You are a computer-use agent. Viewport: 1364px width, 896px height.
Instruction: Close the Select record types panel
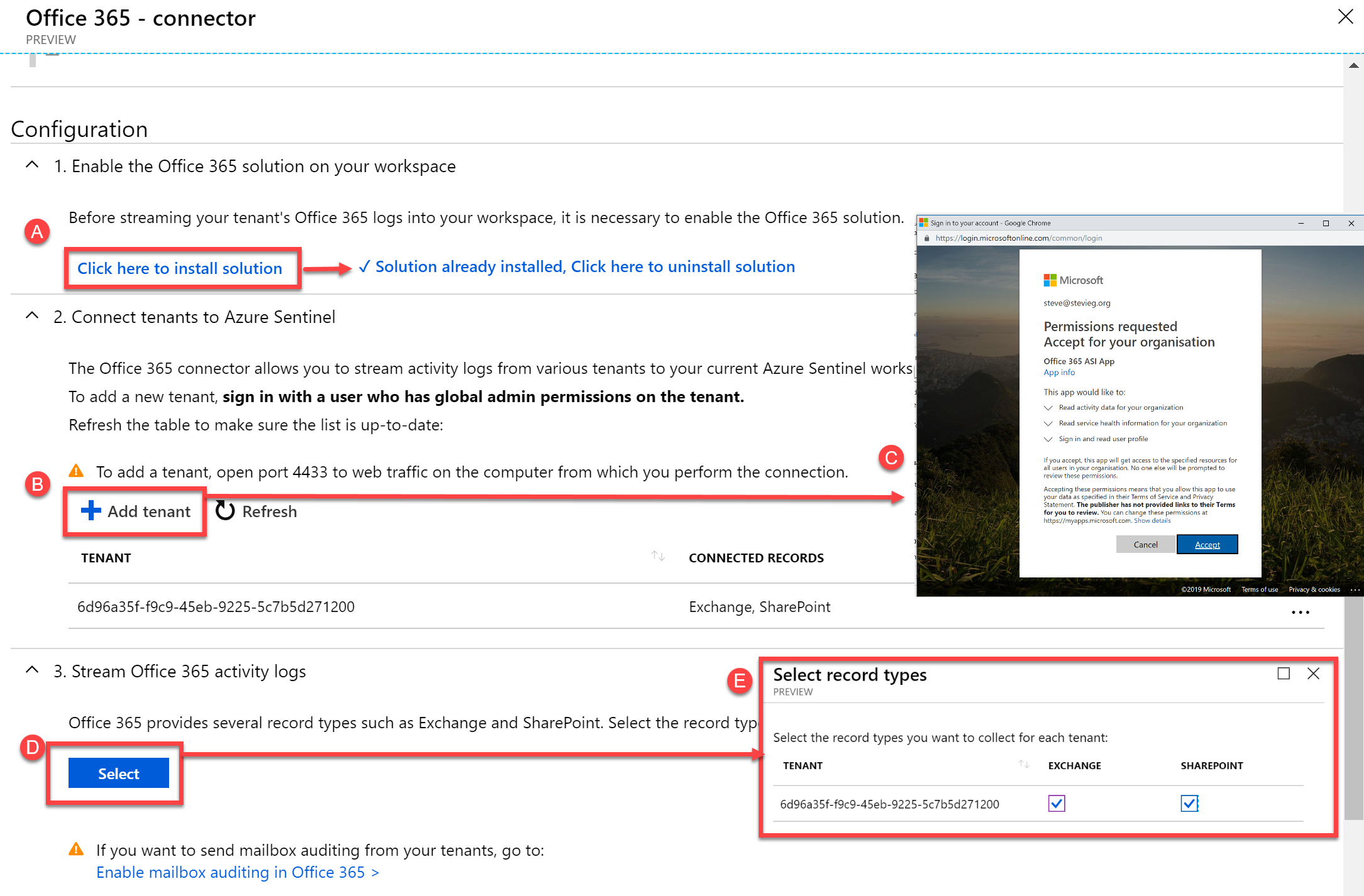coord(1313,674)
